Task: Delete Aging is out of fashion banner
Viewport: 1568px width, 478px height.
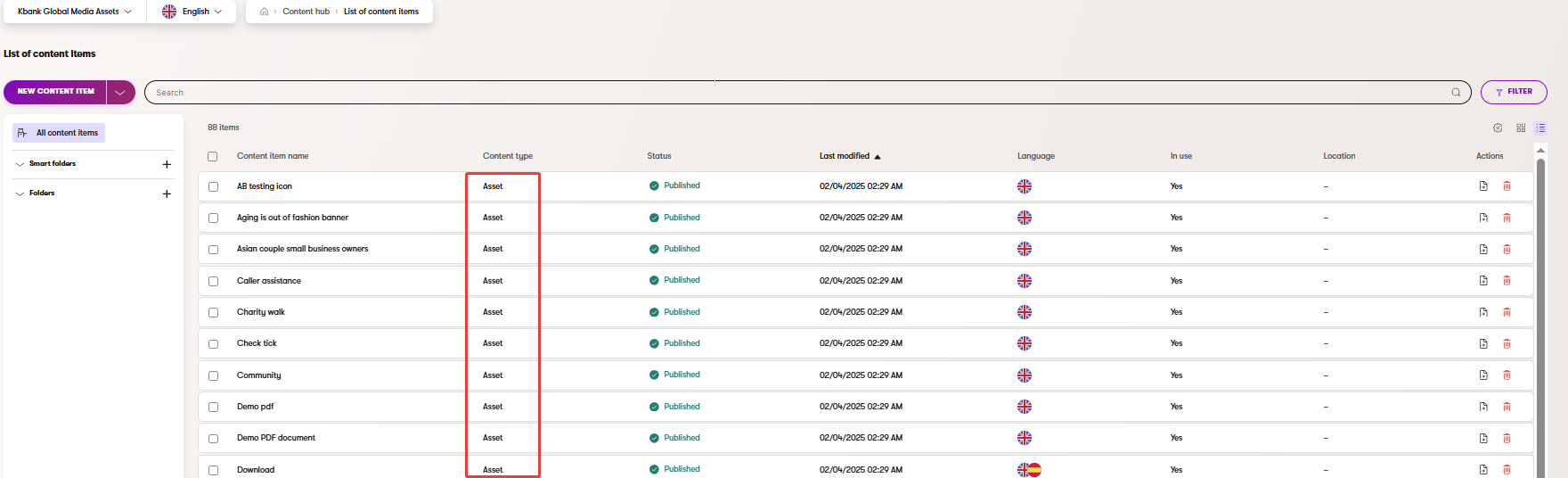Action: [x=1507, y=218]
